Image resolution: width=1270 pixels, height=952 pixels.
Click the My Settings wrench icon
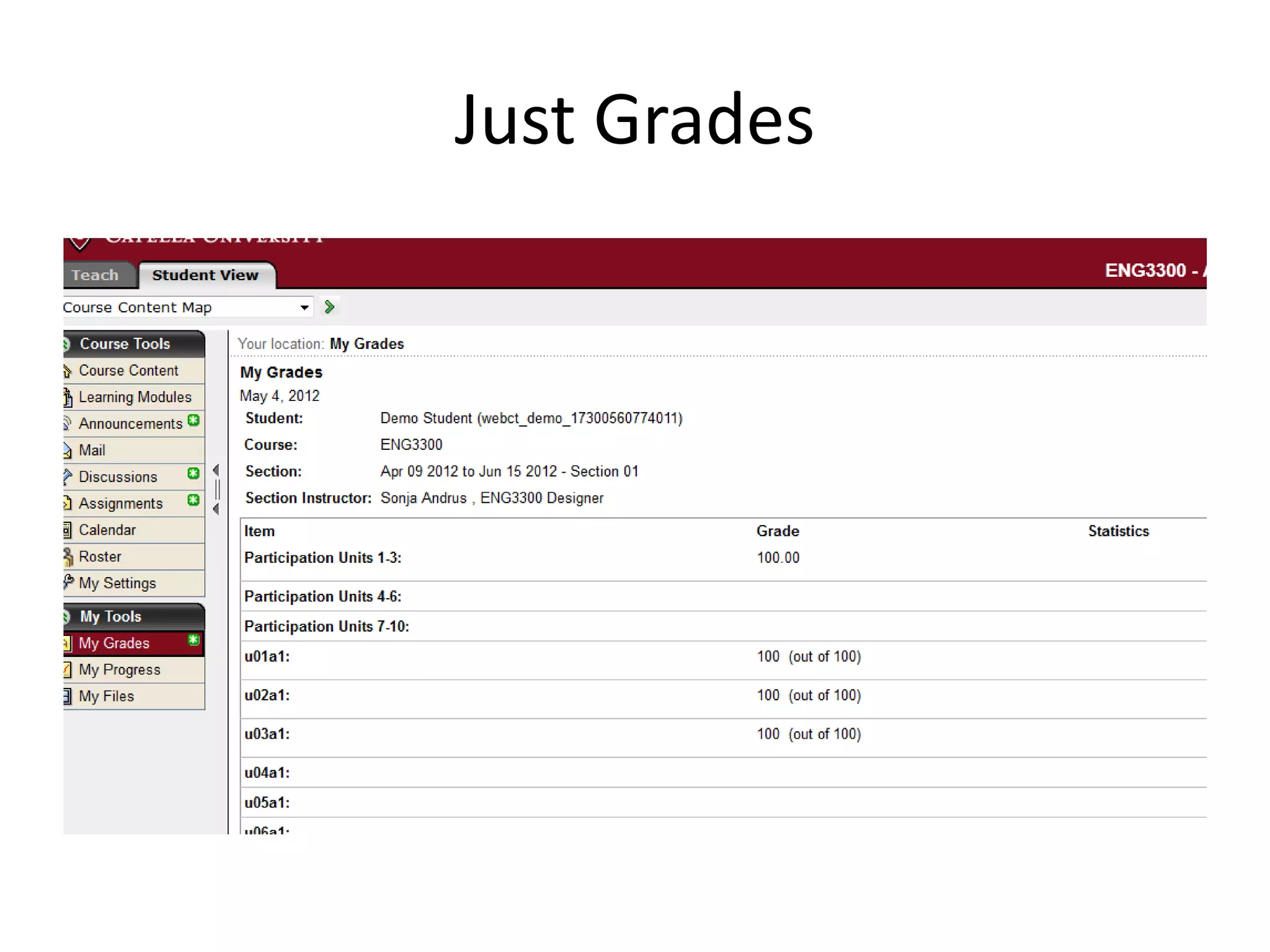pyautogui.click(x=68, y=583)
